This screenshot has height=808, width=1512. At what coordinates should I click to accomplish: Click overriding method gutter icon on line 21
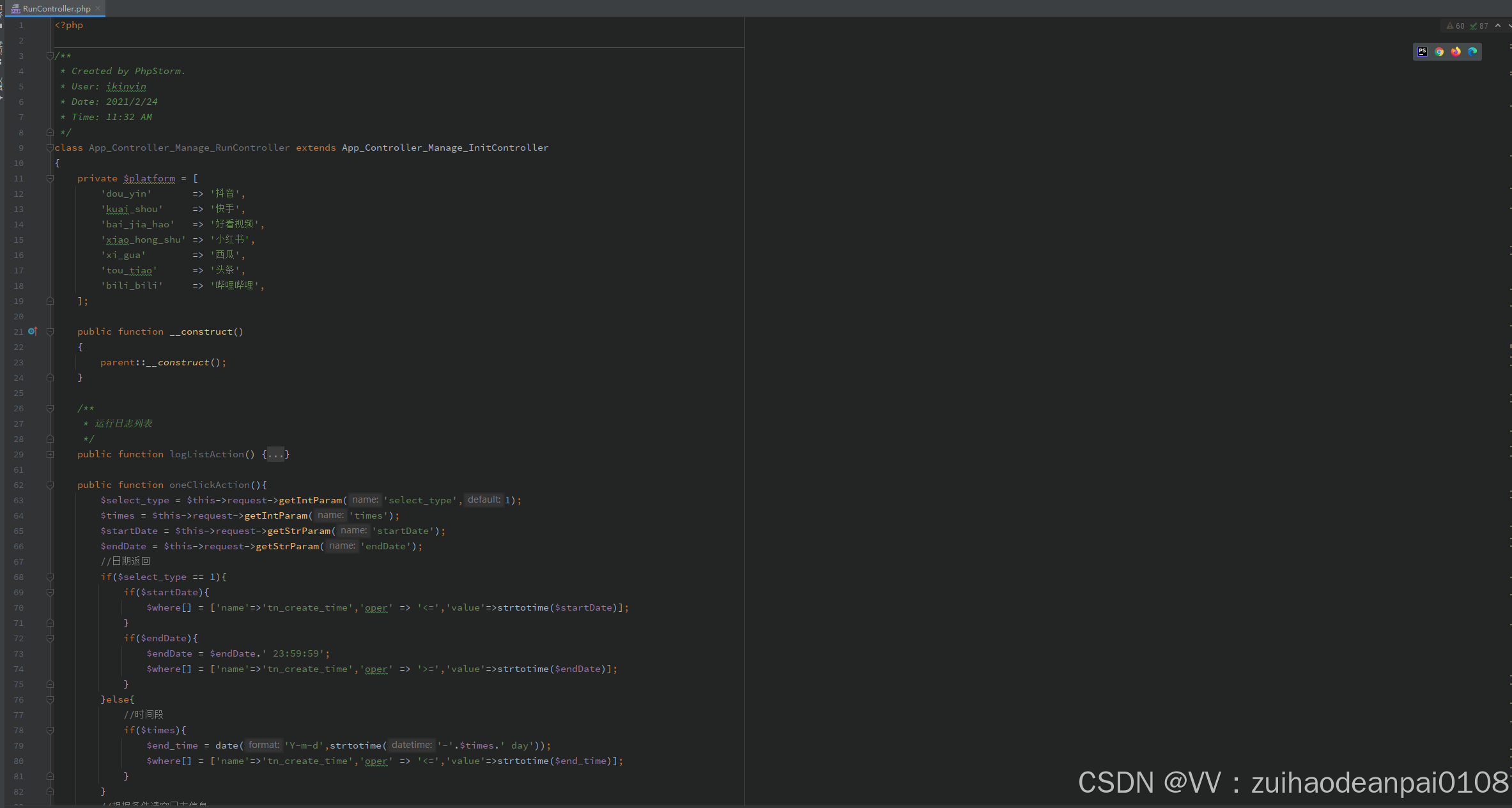33,332
